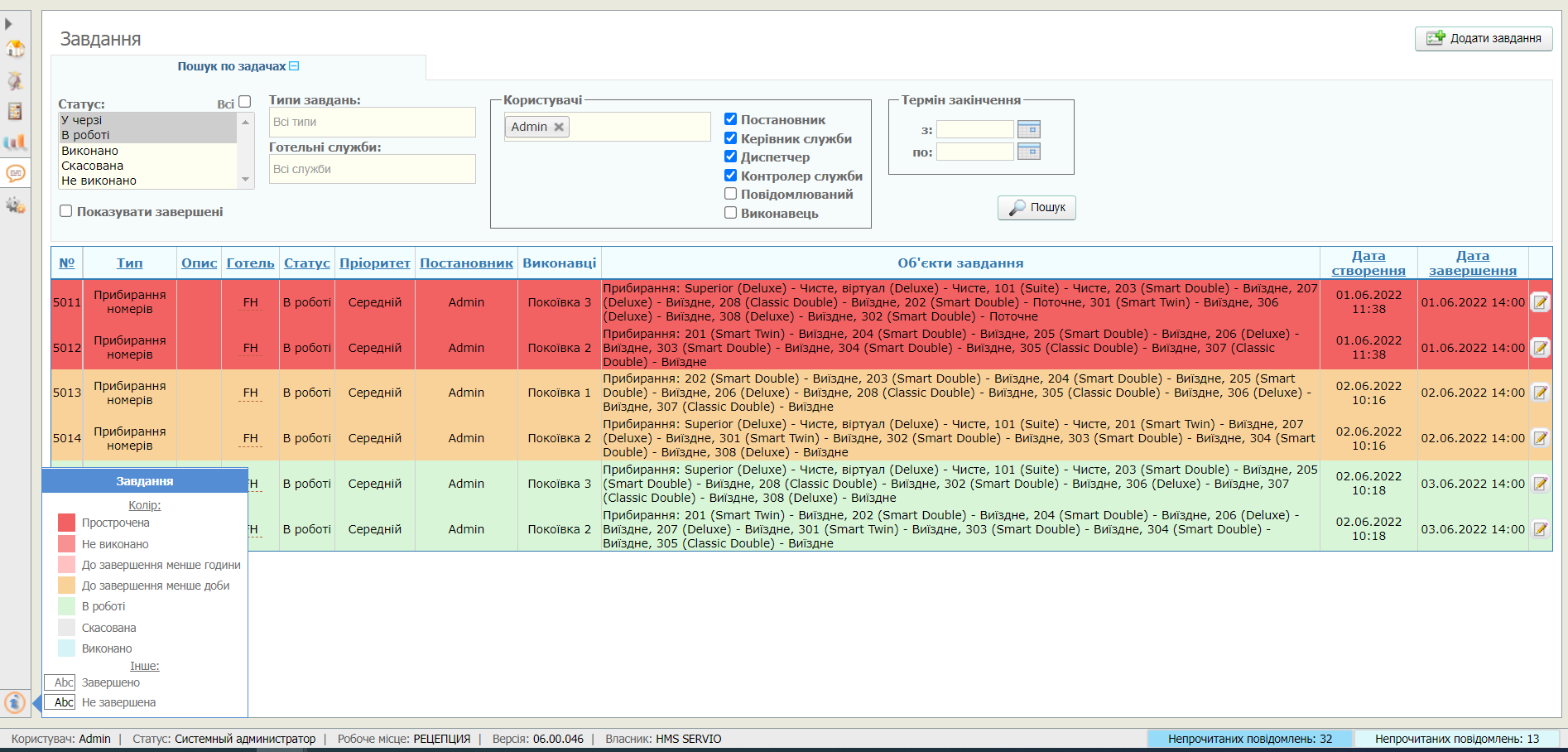
Task: Open the bar chart reports icon
Action: click(15, 142)
